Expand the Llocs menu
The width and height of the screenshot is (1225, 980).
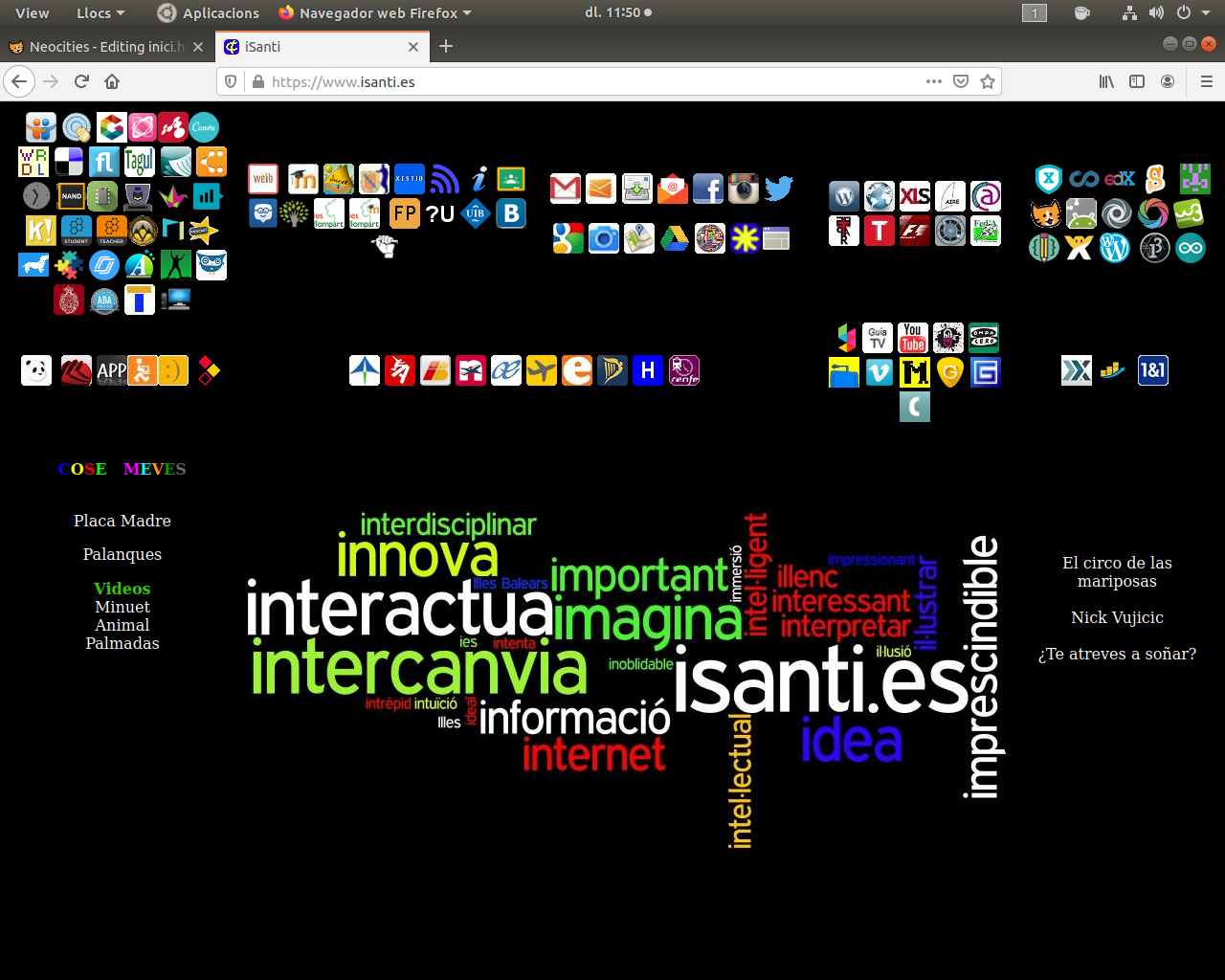click(100, 13)
